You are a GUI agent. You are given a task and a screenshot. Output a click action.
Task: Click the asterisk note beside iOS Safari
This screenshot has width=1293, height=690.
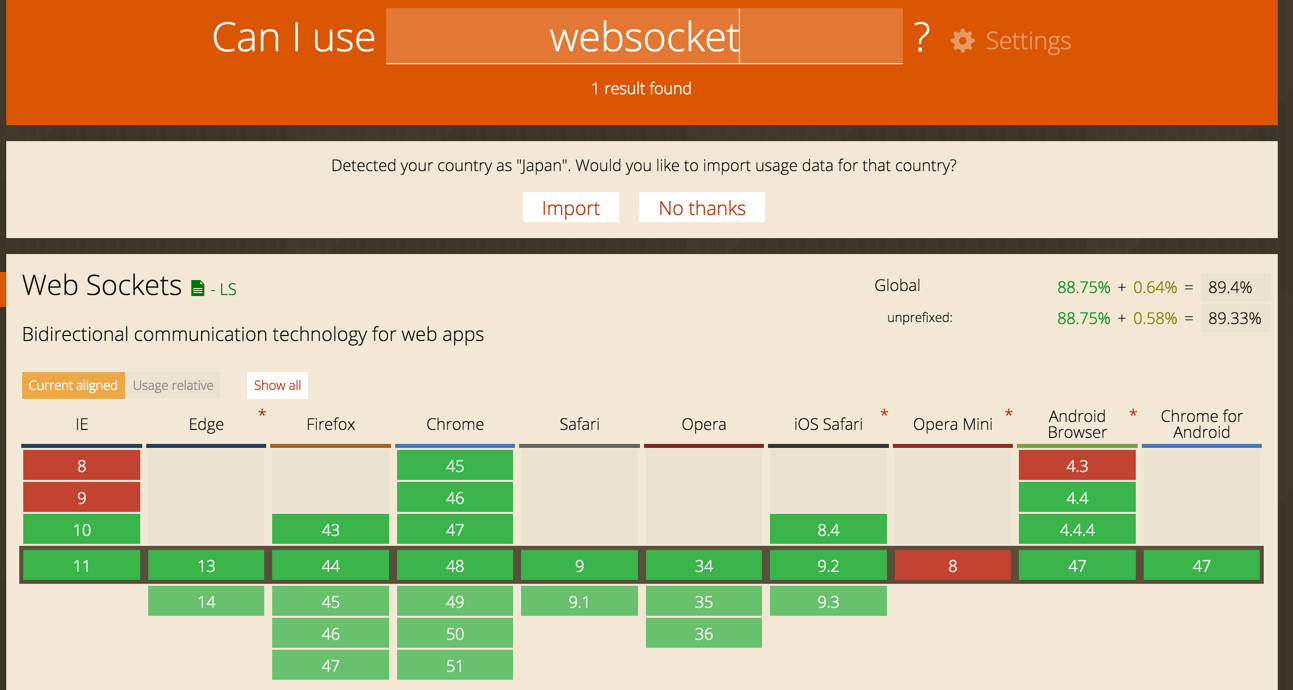884,414
